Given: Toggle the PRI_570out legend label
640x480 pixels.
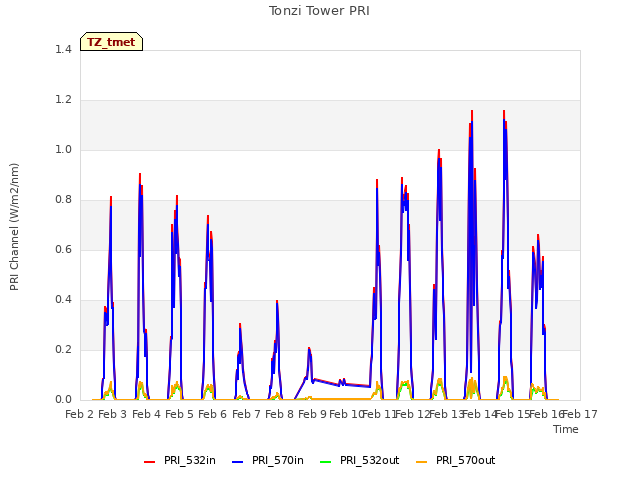Looking at the screenshot, I should [x=465, y=460].
